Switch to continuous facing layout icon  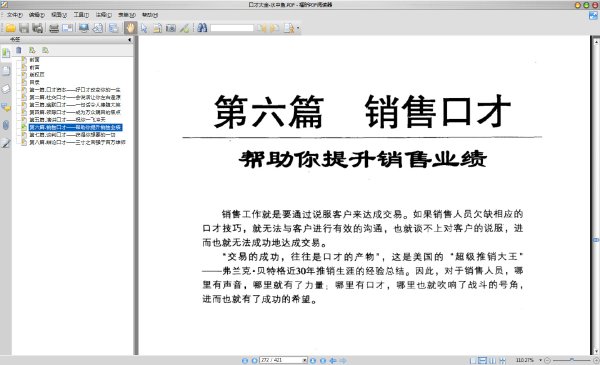(x=502, y=360)
